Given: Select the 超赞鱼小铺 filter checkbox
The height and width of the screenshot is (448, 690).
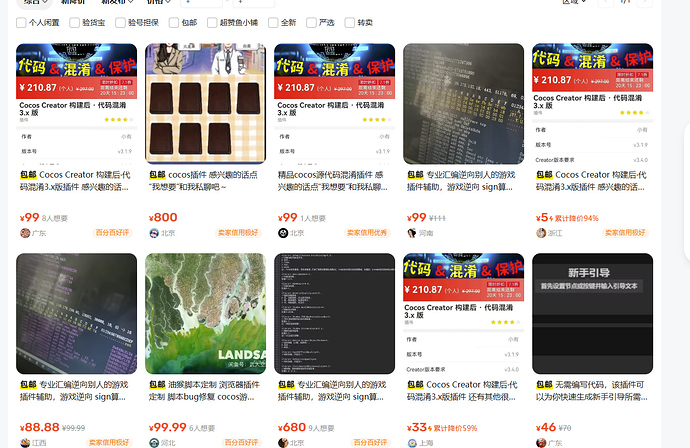Looking at the screenshot, I should point(212,22).
